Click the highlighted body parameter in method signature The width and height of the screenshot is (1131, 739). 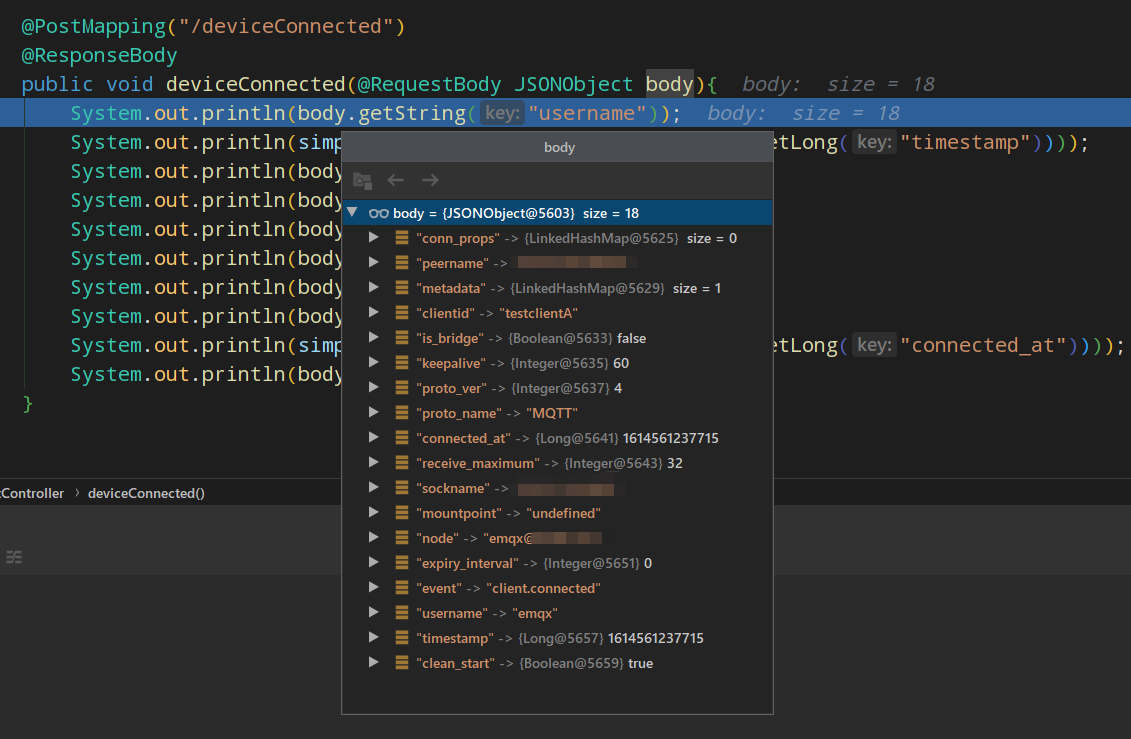[669, 84]
